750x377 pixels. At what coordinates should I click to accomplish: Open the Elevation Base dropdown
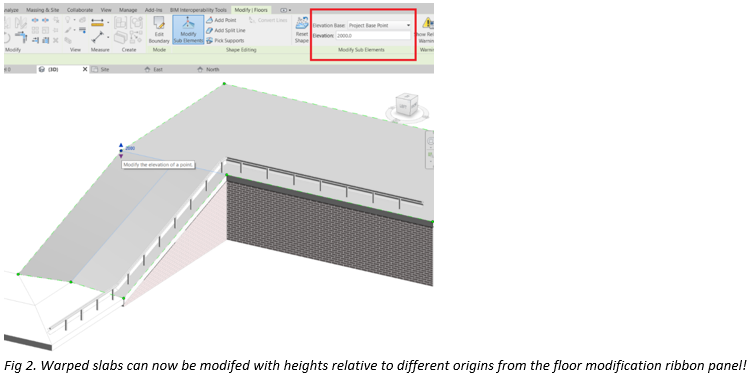pyautogui.click(x=379, y=25)
